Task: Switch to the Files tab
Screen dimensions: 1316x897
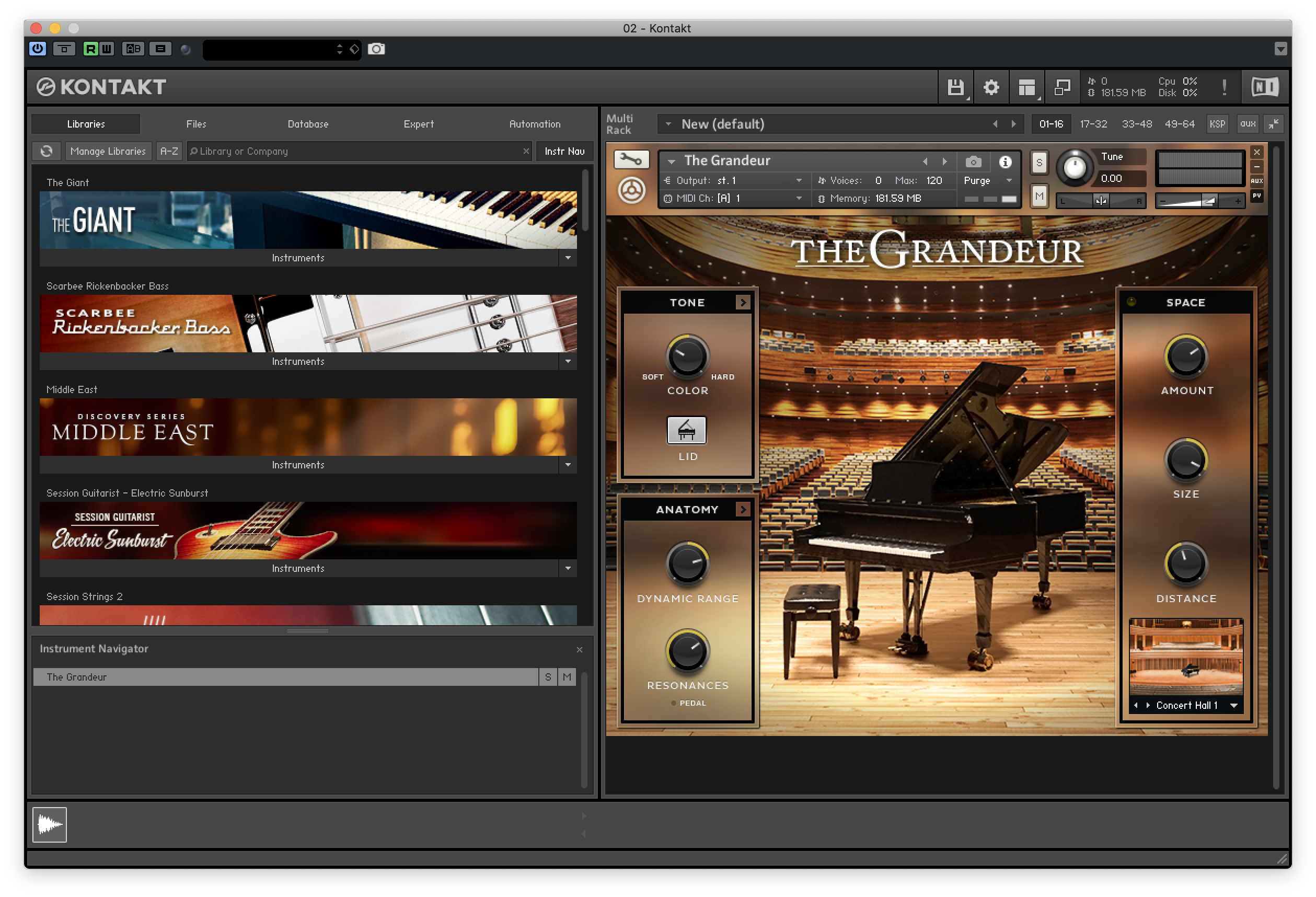Action: [197, 124]
